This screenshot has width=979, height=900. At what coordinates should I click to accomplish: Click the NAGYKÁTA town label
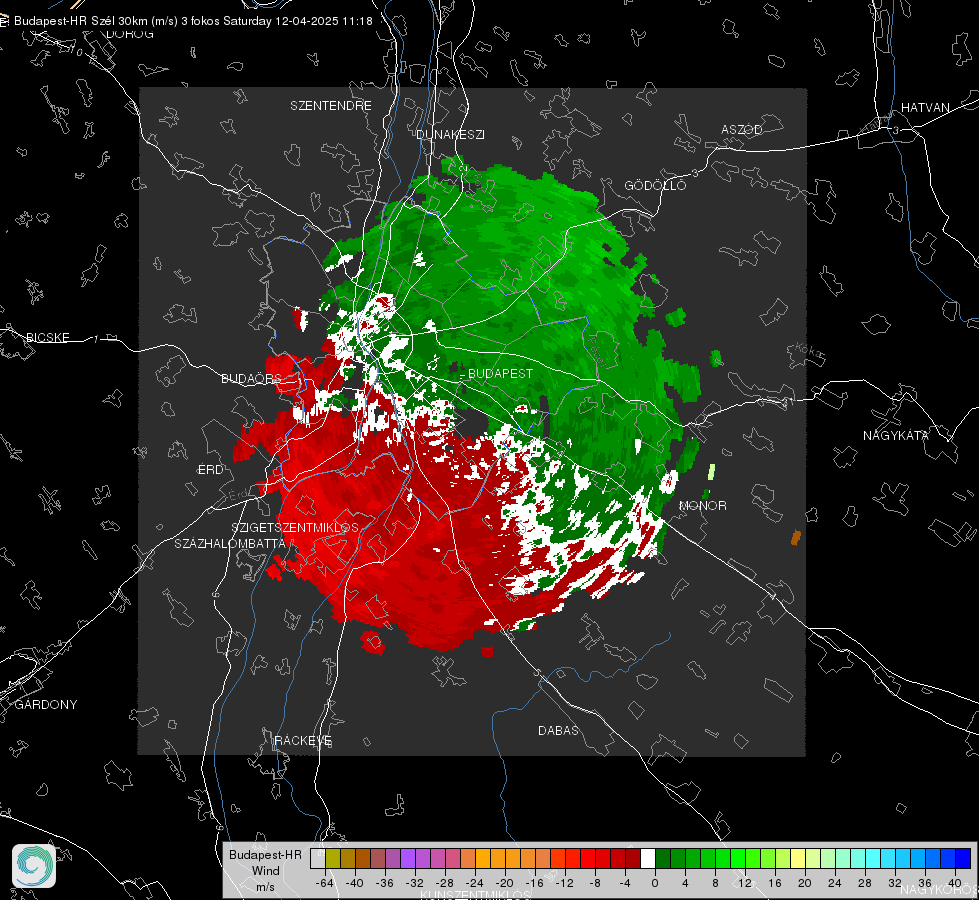(x=895, y=435)
